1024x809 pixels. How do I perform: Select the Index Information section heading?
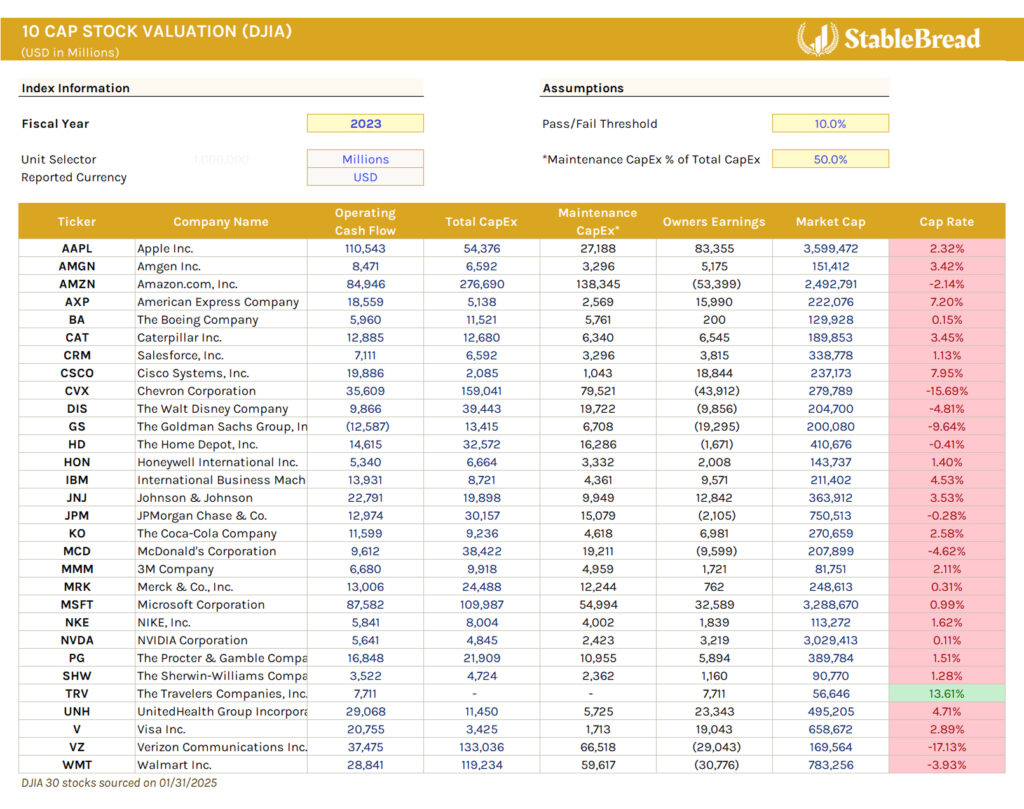[x=76, y=88]
